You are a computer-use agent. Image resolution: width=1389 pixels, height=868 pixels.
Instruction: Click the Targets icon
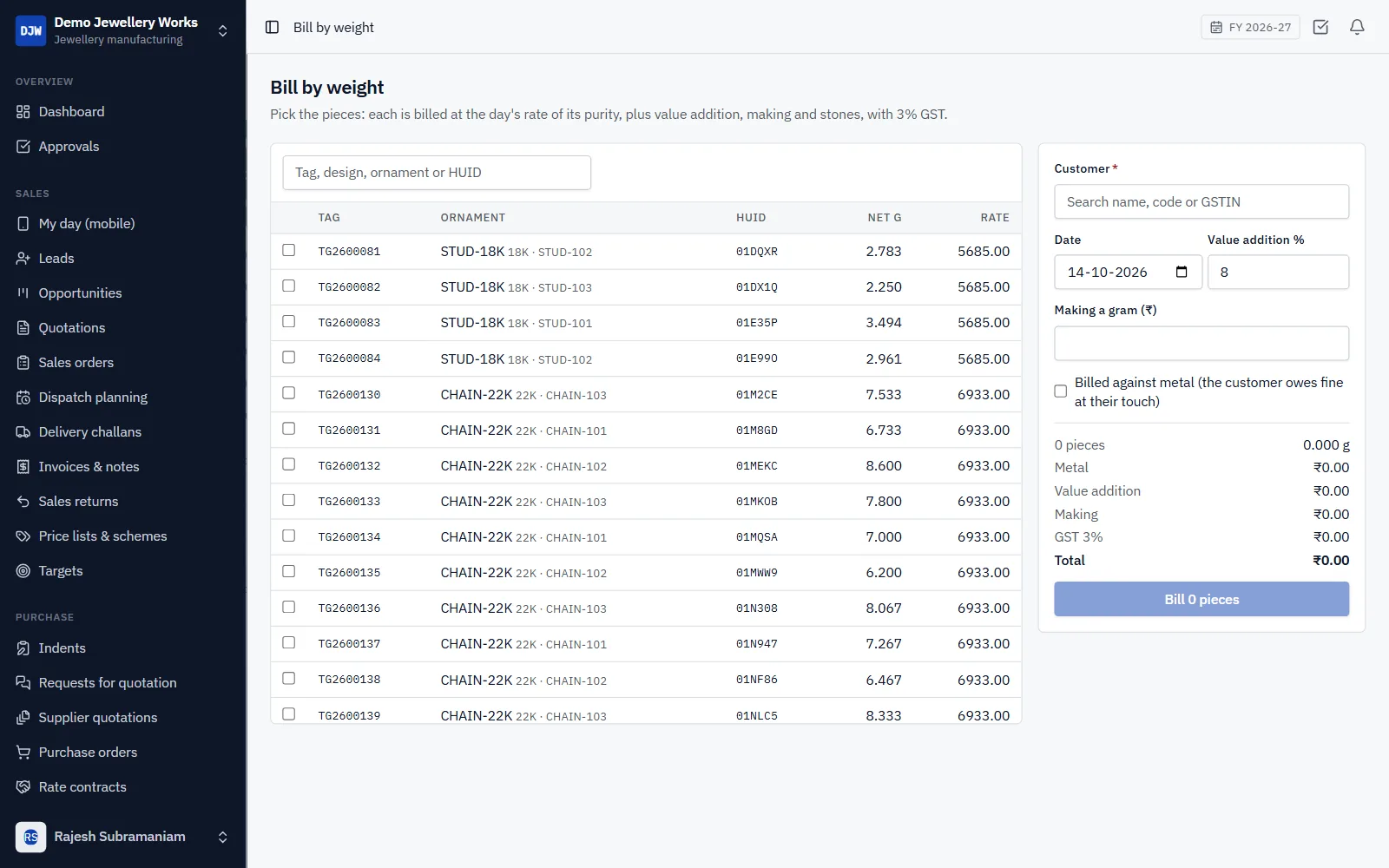pyautogui.click(x=23, y=571)
